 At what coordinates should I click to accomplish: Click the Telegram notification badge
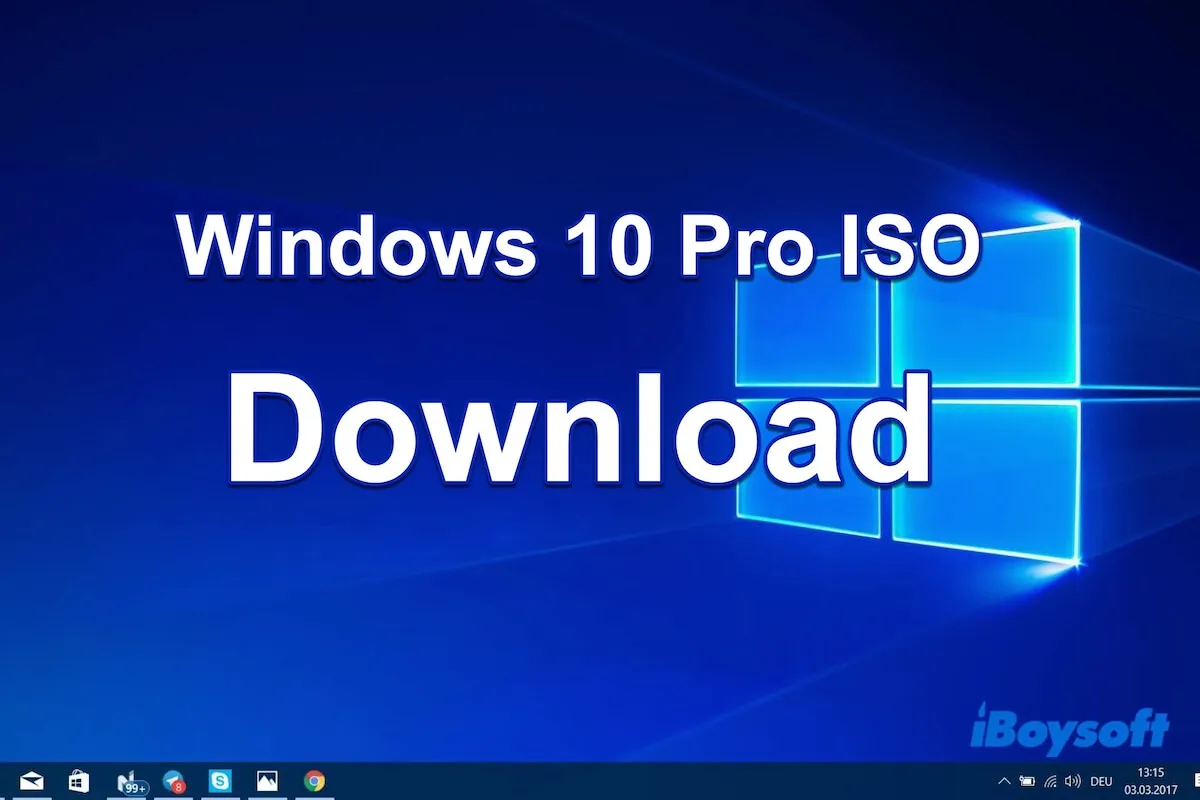pos(178,787)
